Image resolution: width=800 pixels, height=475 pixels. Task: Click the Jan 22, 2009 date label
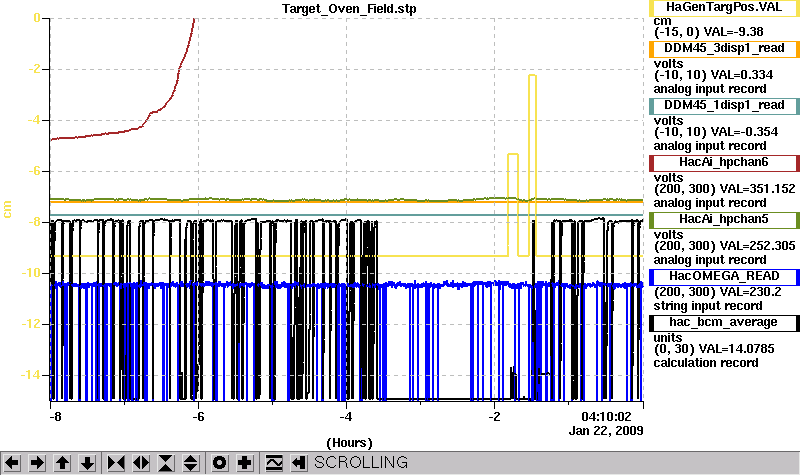(606, 431)
